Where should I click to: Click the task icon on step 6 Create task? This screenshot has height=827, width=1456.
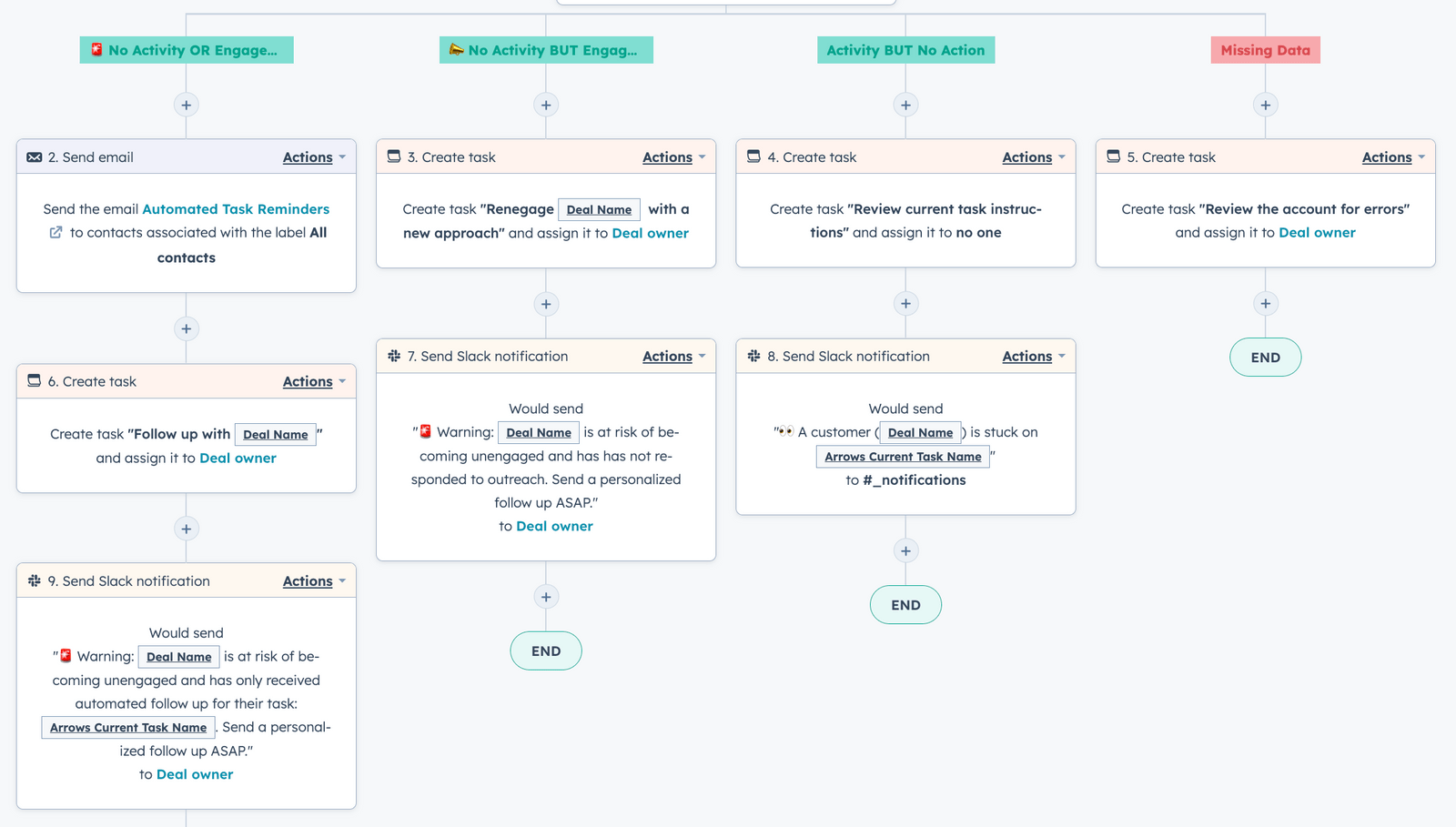coord(33,381)
